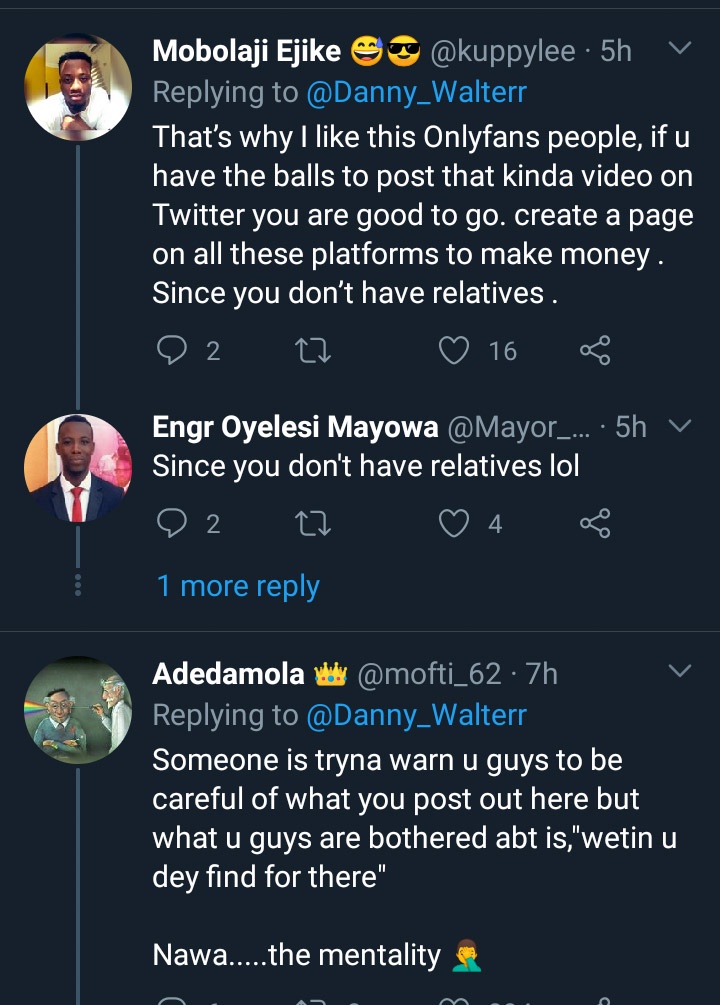Retweet Mobolaji Ejike's tweet
Viewport: 720px width, 1005px height.
click(315, 350)
